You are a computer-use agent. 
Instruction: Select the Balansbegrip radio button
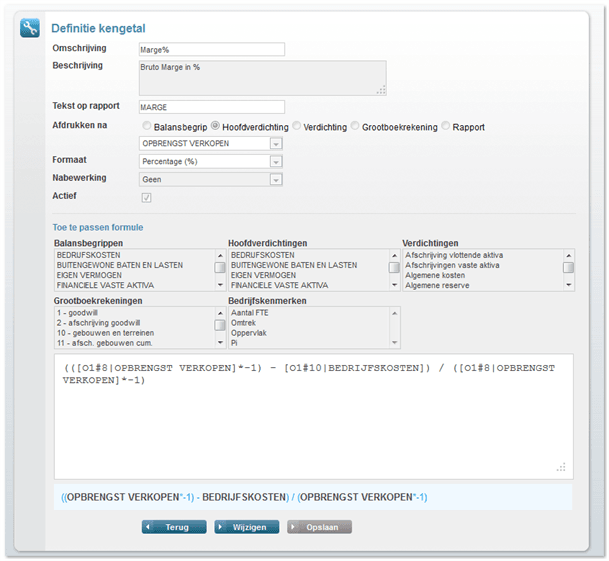(146, 126)
